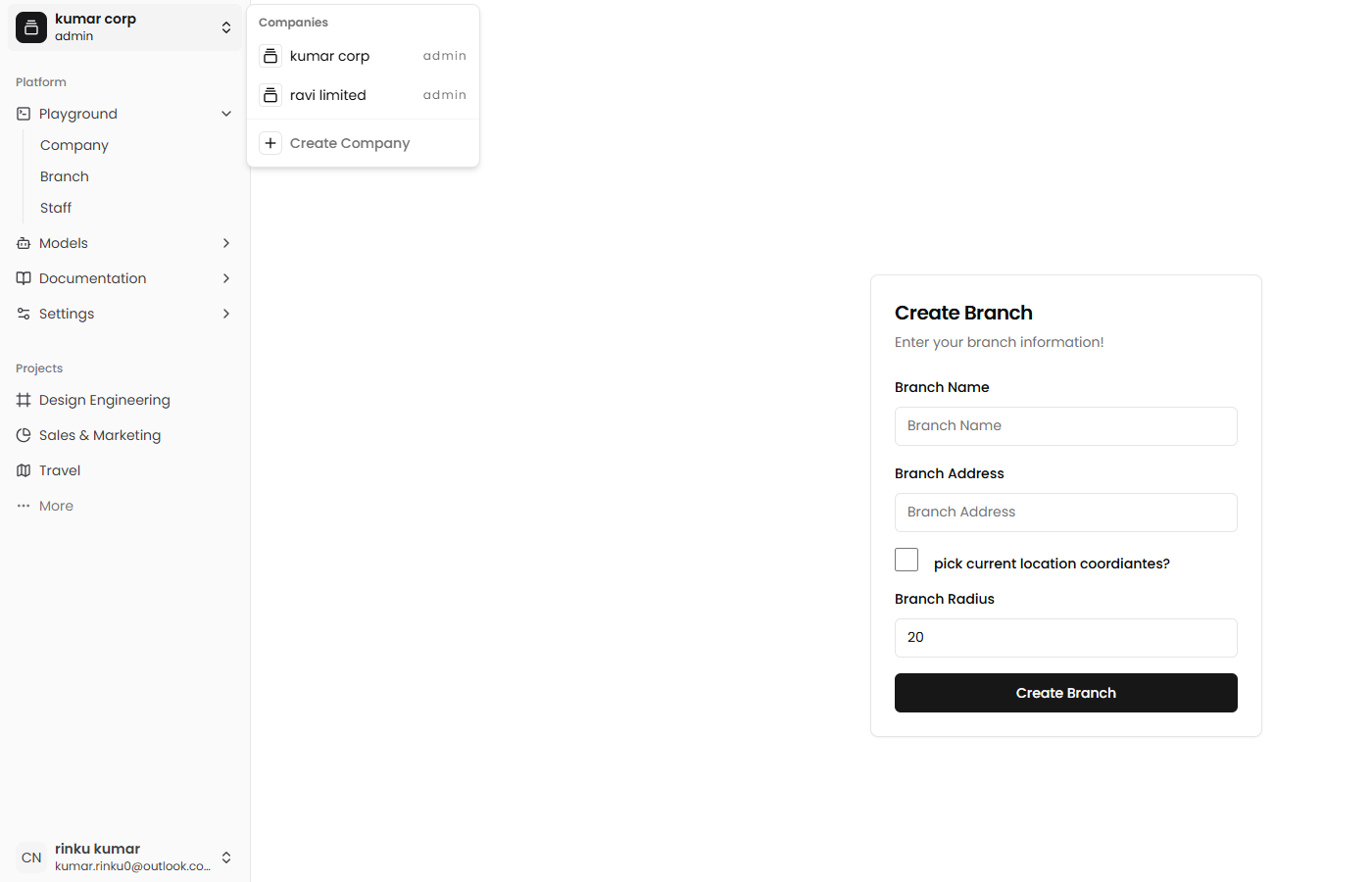The height and width of the screenshot is (882, 1372).
Task: Expand the Settings section chevron
Action: [x=226, y=314]
